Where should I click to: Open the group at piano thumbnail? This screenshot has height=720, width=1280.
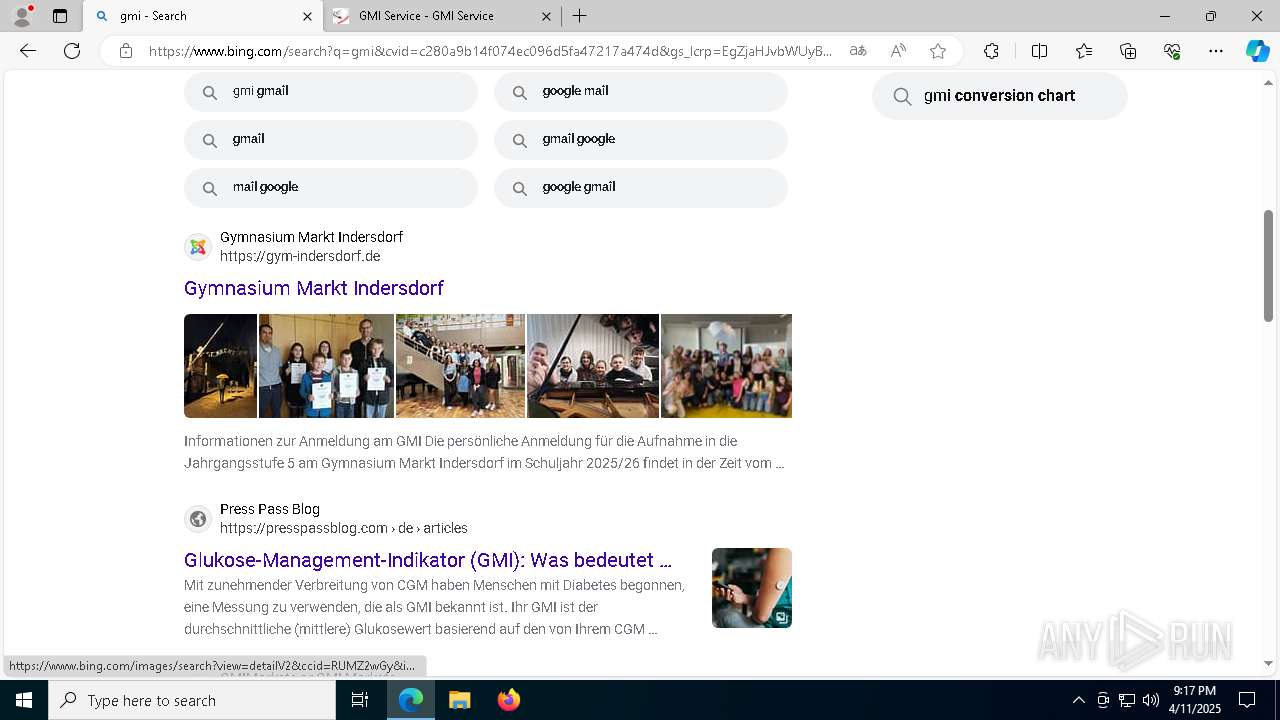point(593,366)
